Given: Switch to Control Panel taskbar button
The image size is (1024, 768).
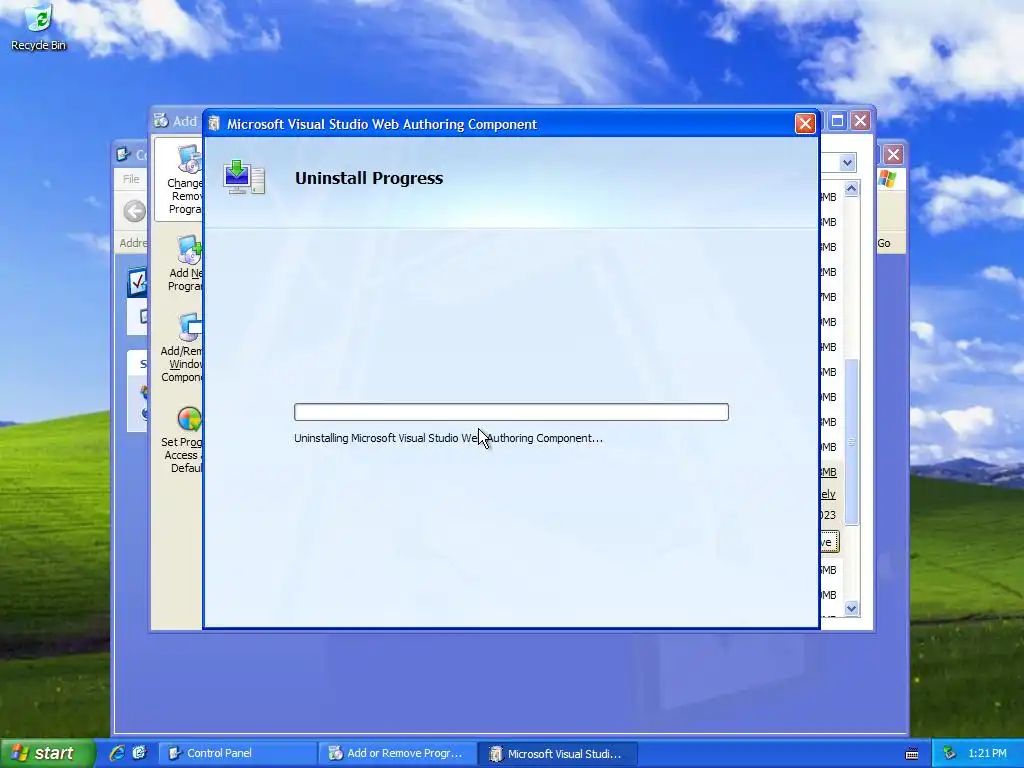Looking at the screenshot, I should click(238, 753).
